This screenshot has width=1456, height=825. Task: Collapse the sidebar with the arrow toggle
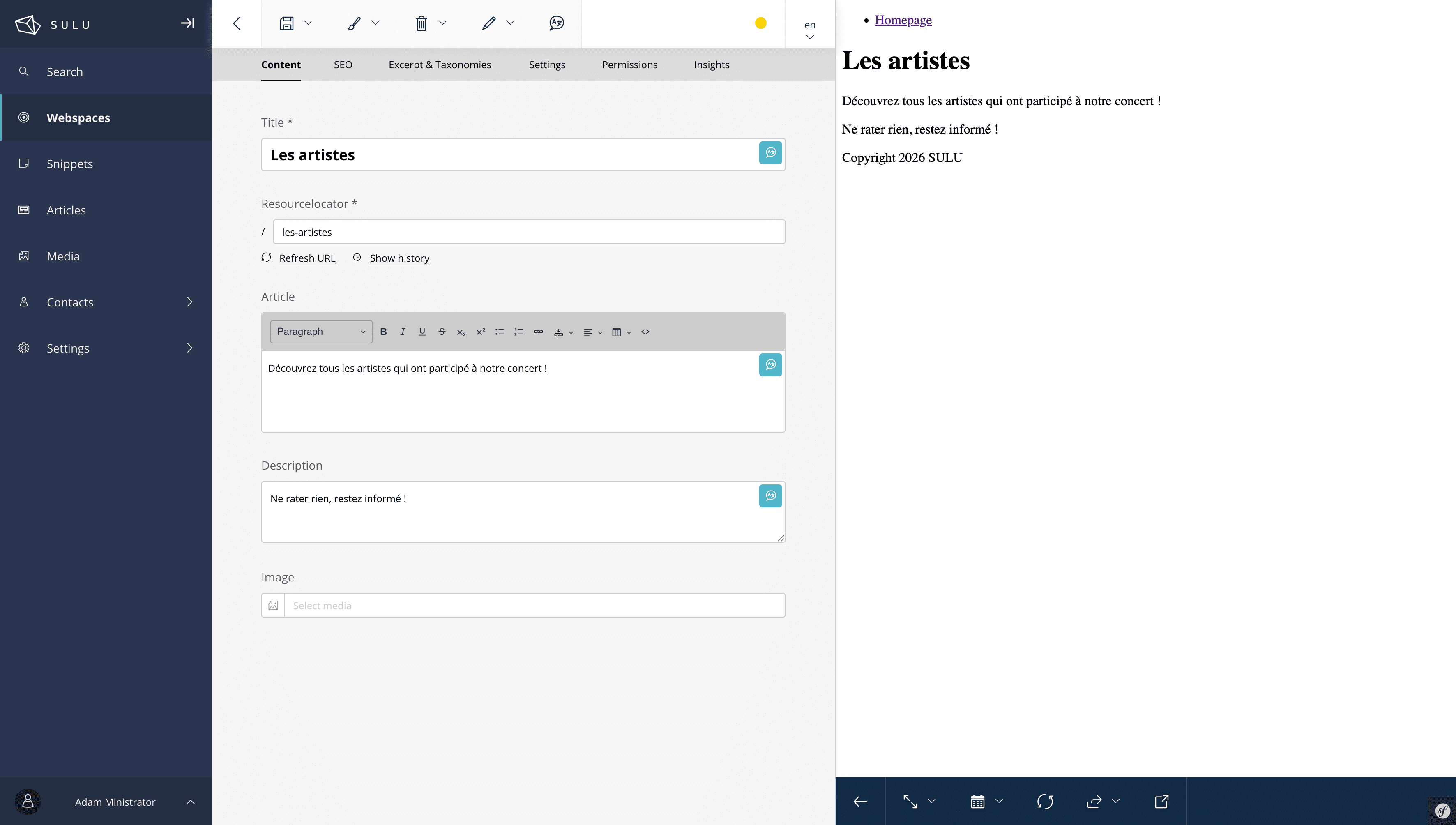click(x=187, y=24)
